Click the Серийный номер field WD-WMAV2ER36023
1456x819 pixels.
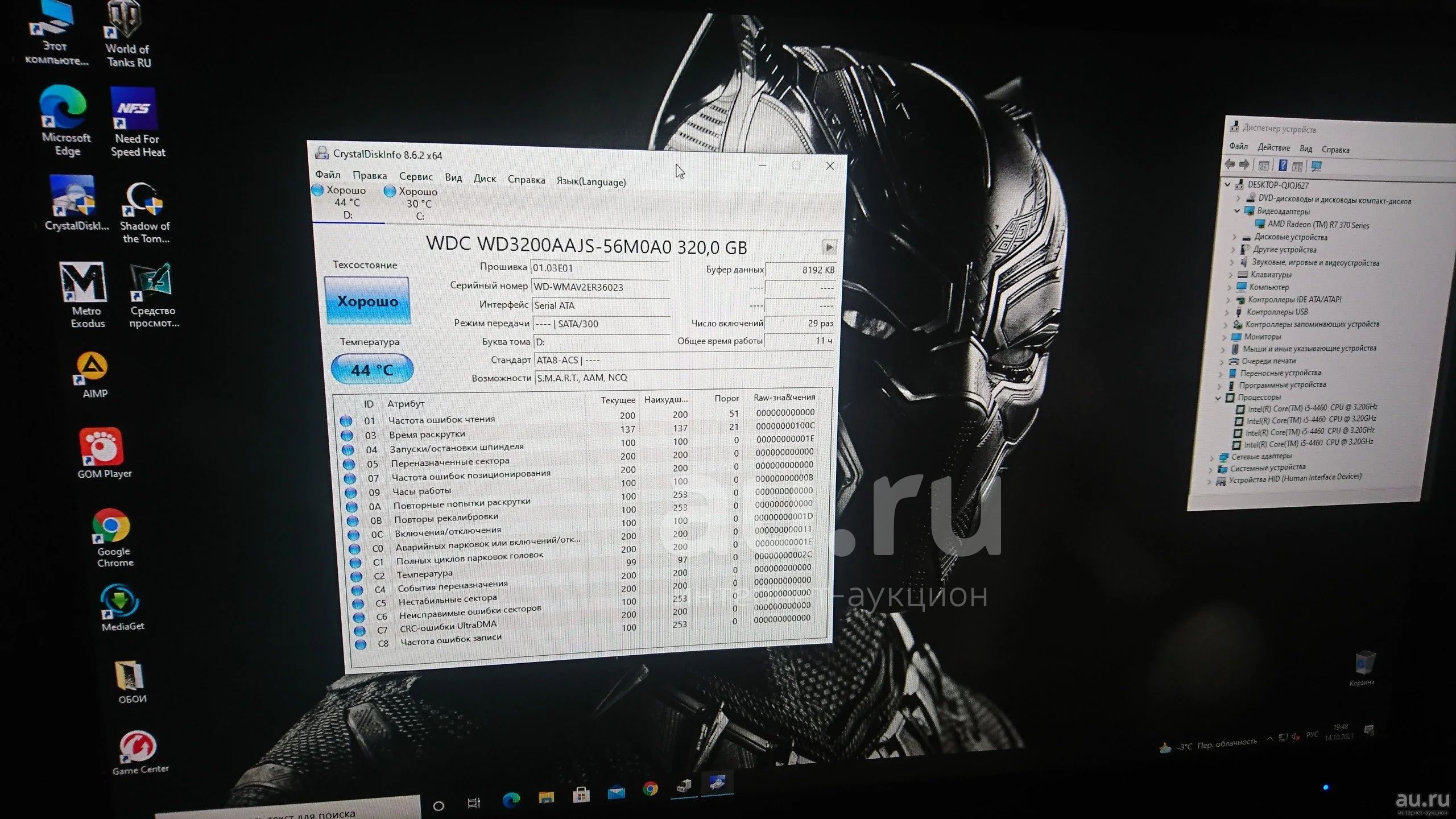coord(601,287)
